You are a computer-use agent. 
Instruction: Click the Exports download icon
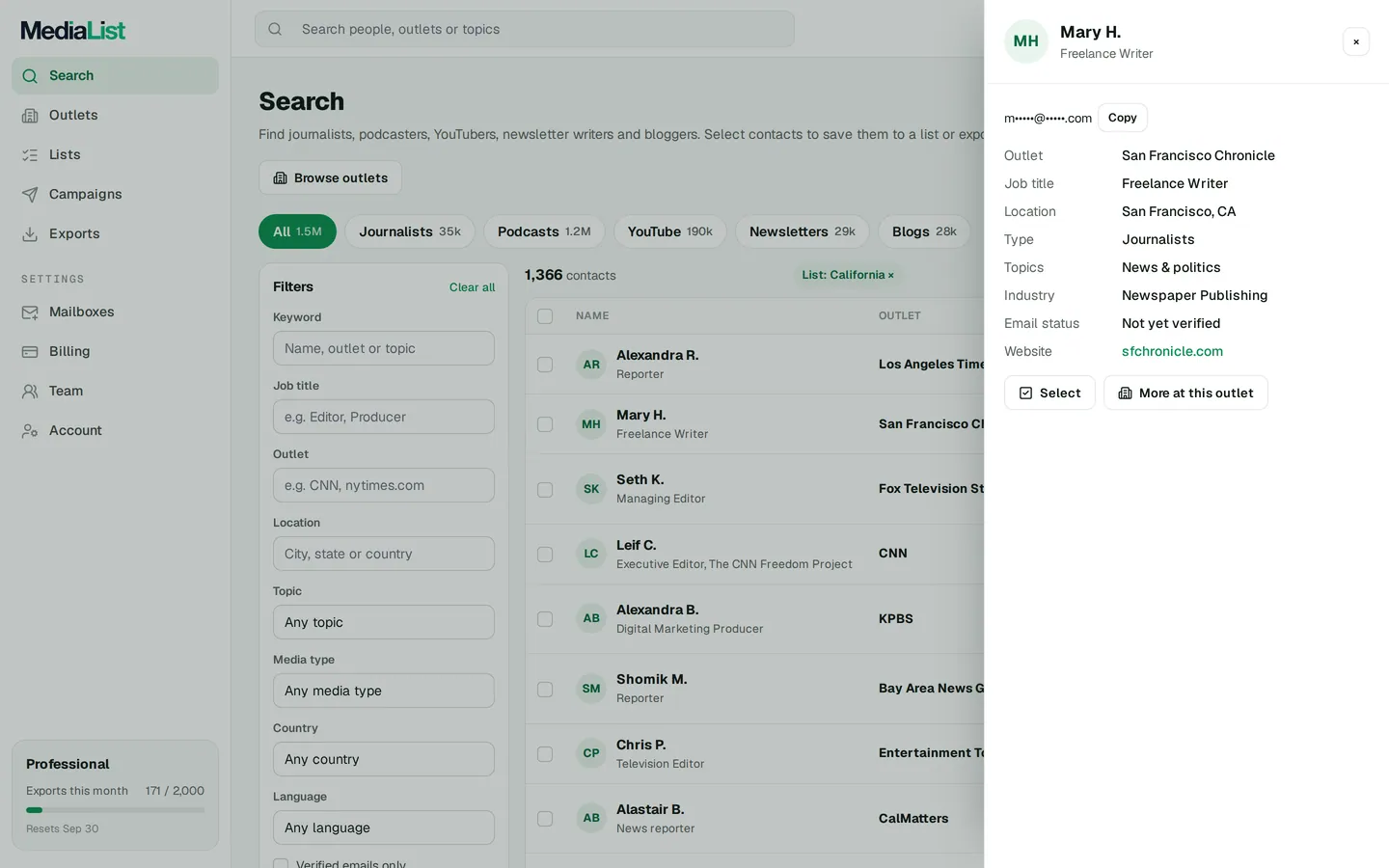coord(30,234)
